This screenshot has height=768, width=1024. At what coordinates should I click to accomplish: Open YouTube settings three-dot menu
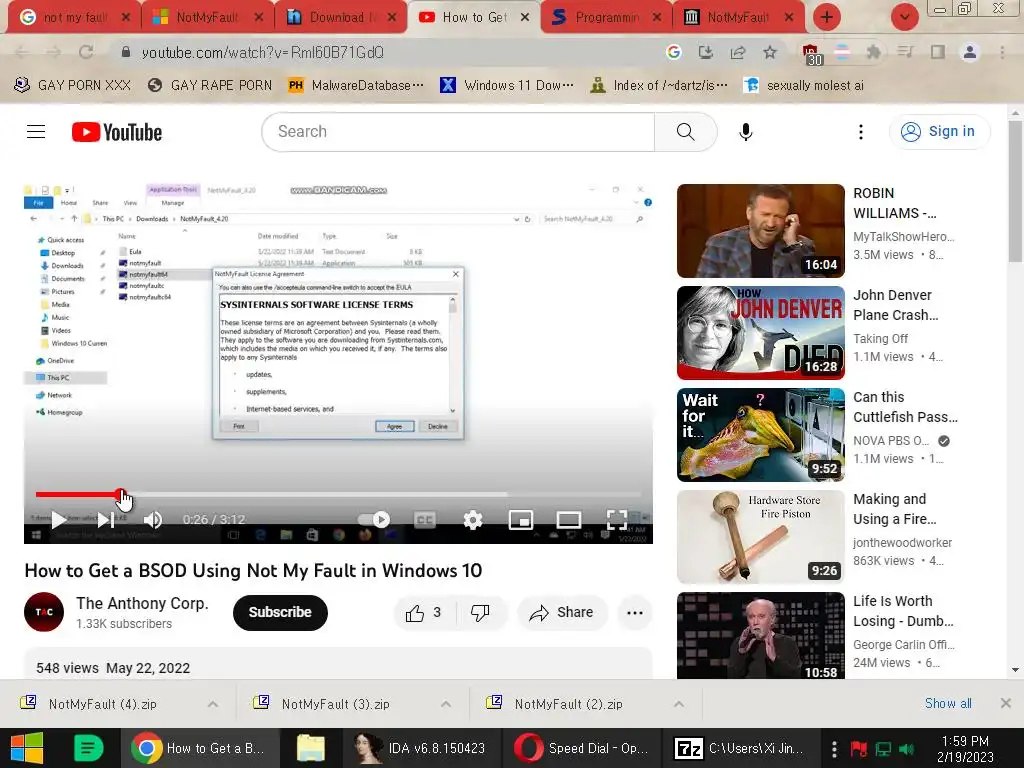861,132
